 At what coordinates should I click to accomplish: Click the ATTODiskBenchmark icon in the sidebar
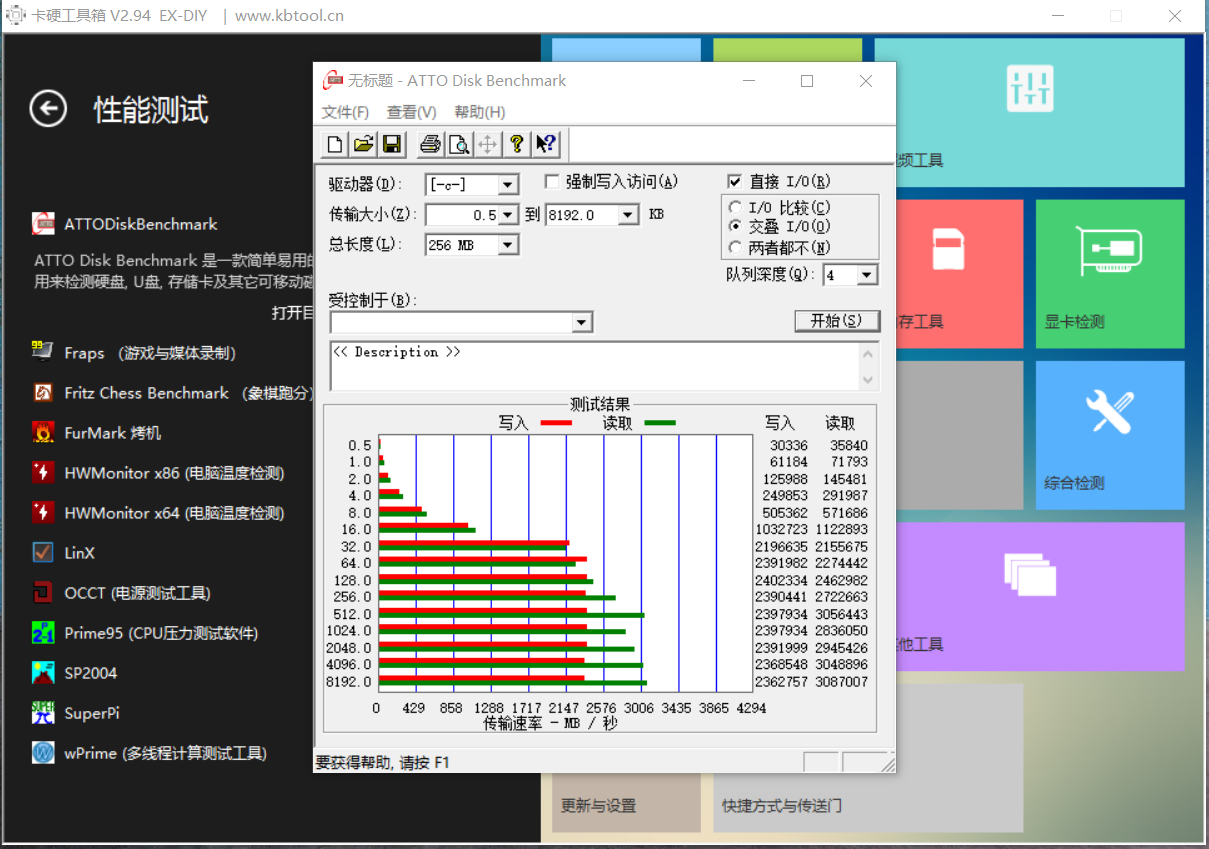43,223
